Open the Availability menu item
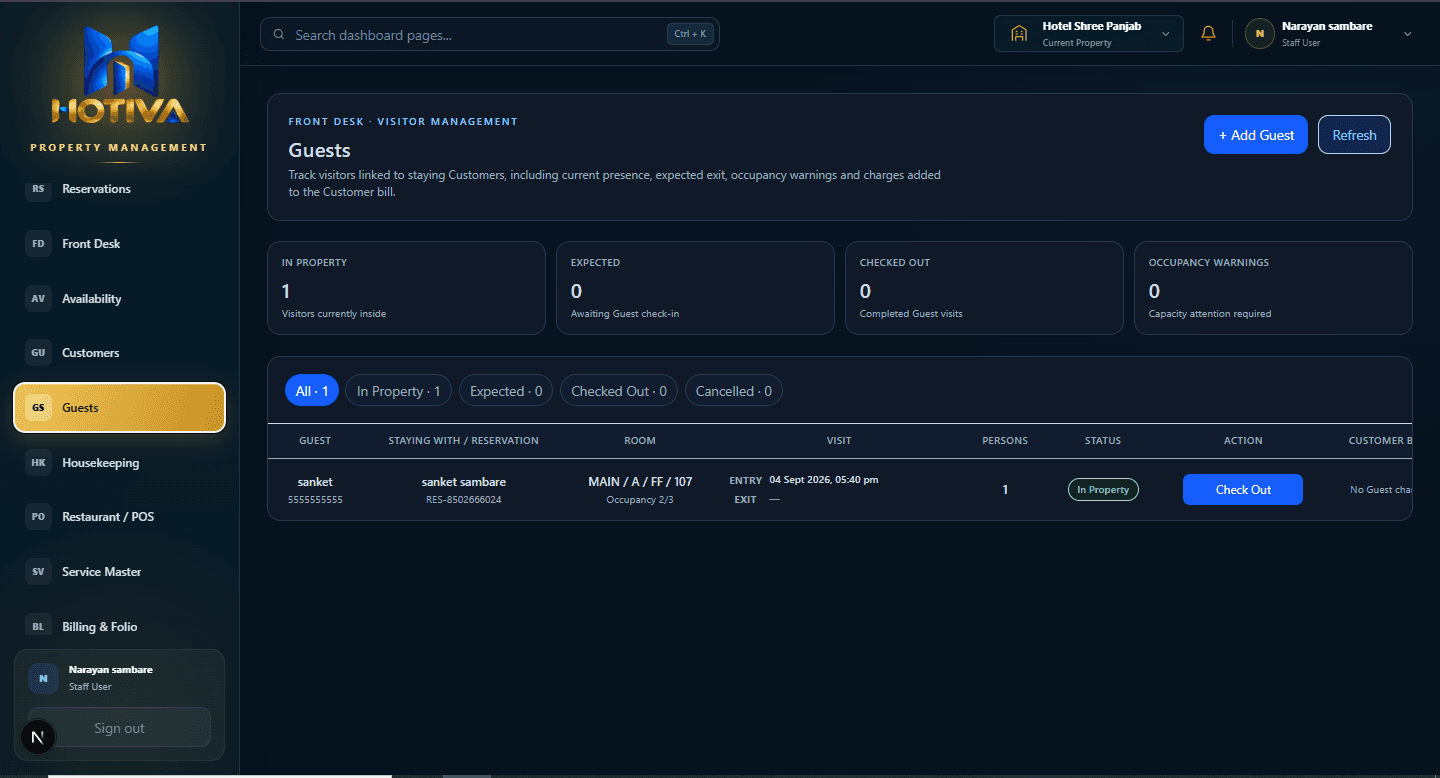 tap(120, 299)
